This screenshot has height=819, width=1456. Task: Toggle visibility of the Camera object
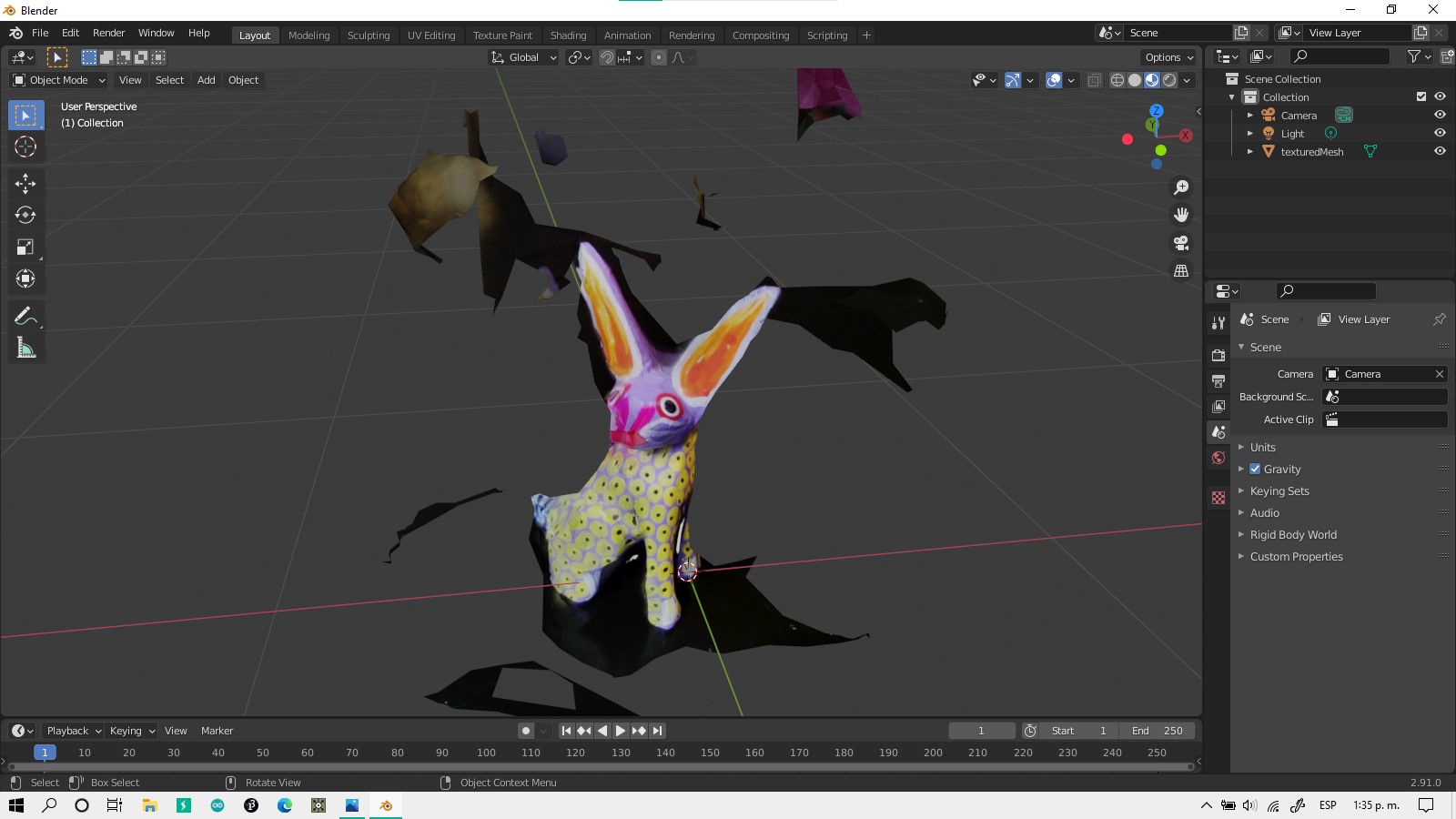point(1440,115)
